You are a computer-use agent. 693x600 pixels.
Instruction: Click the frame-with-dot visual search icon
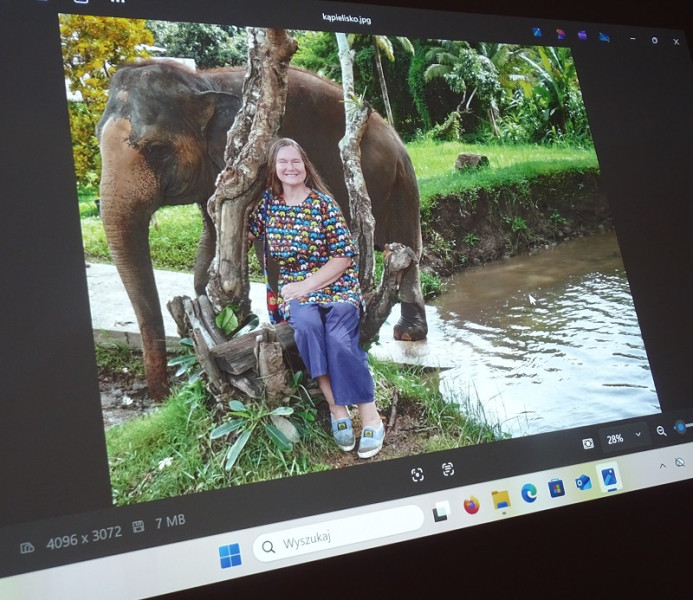click(x=417, y=475)
